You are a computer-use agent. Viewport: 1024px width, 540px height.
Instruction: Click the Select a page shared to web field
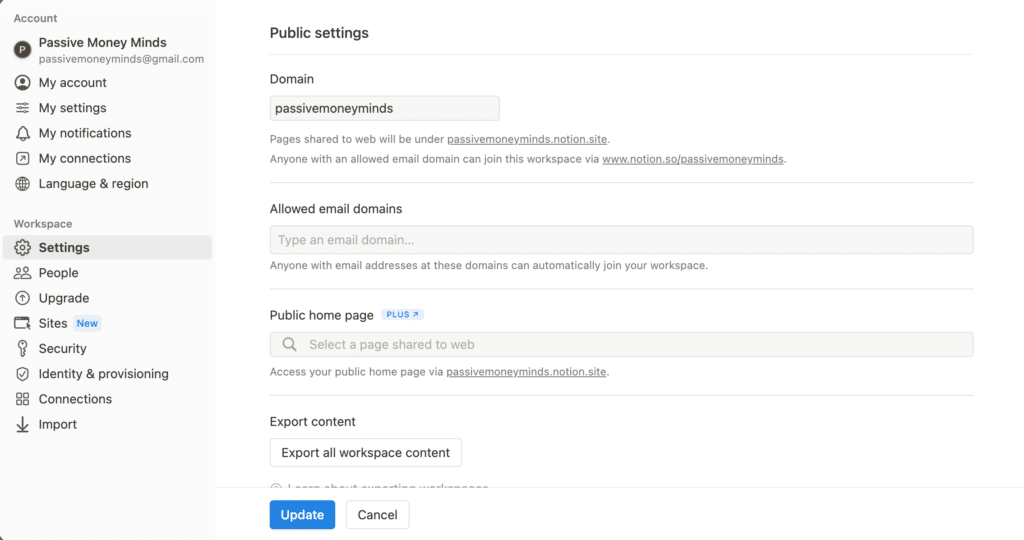[621, 344]
